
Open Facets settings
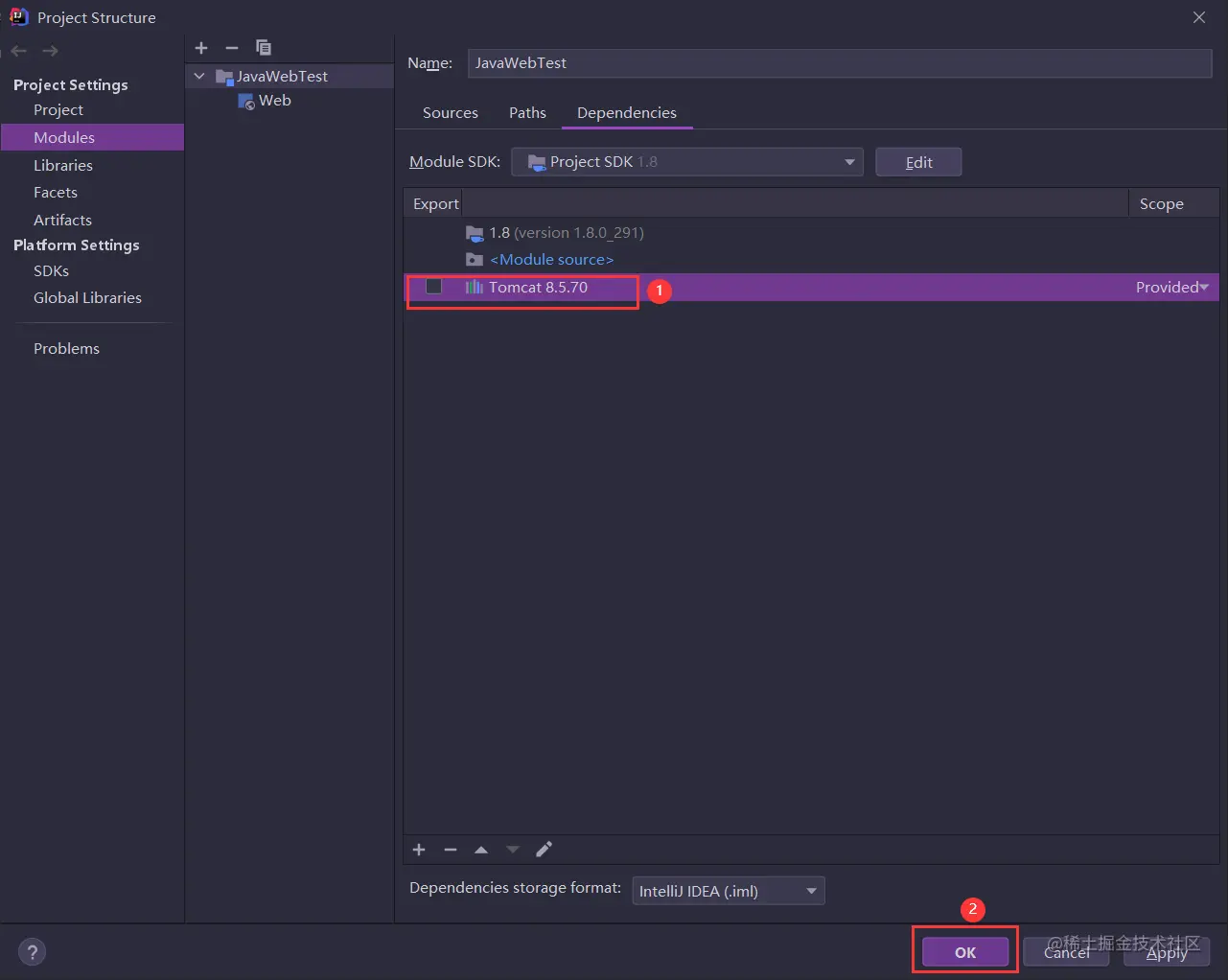click(56, 193)
